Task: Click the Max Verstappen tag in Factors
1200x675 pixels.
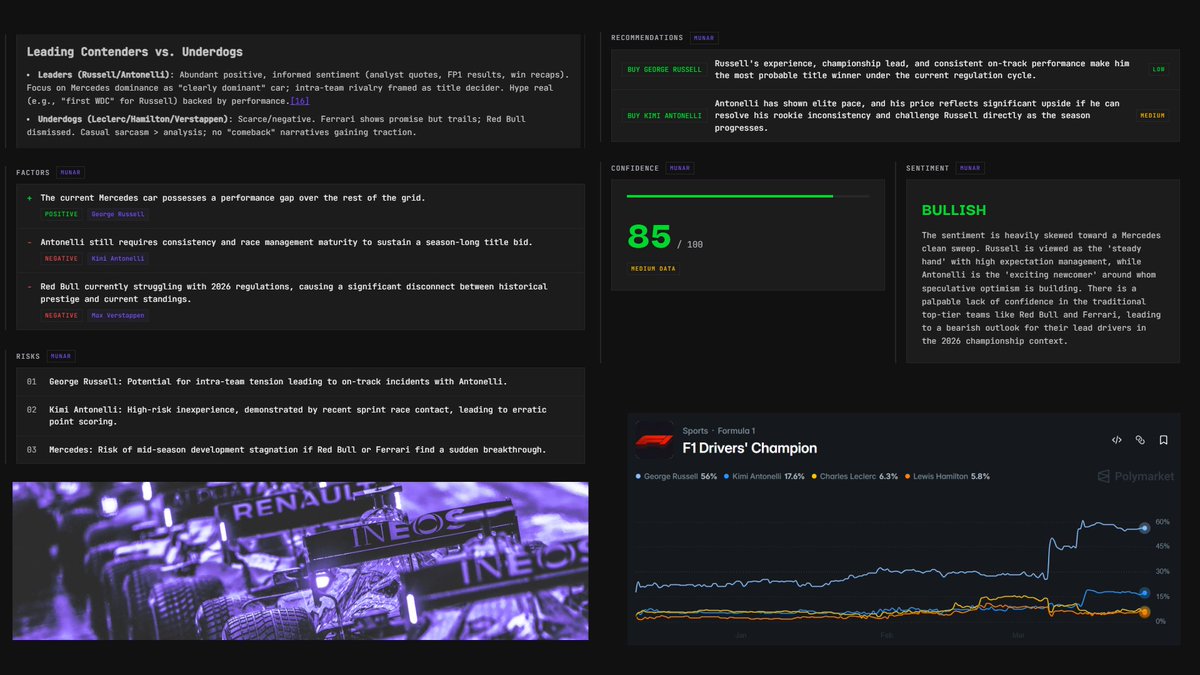Action: pos(118,315)
